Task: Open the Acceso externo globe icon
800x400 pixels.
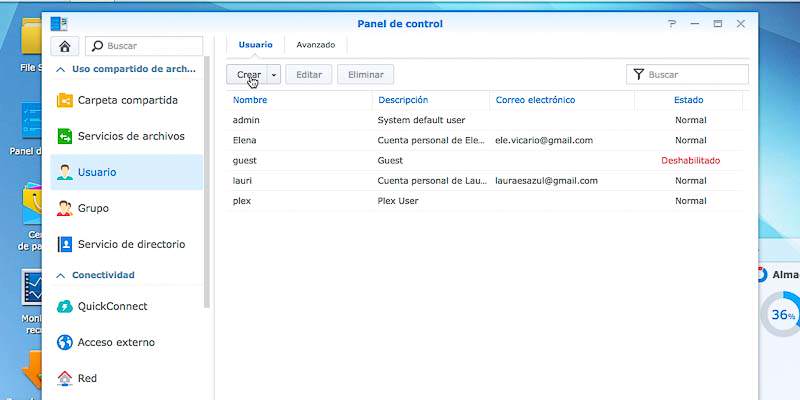Action: [65, 342]
